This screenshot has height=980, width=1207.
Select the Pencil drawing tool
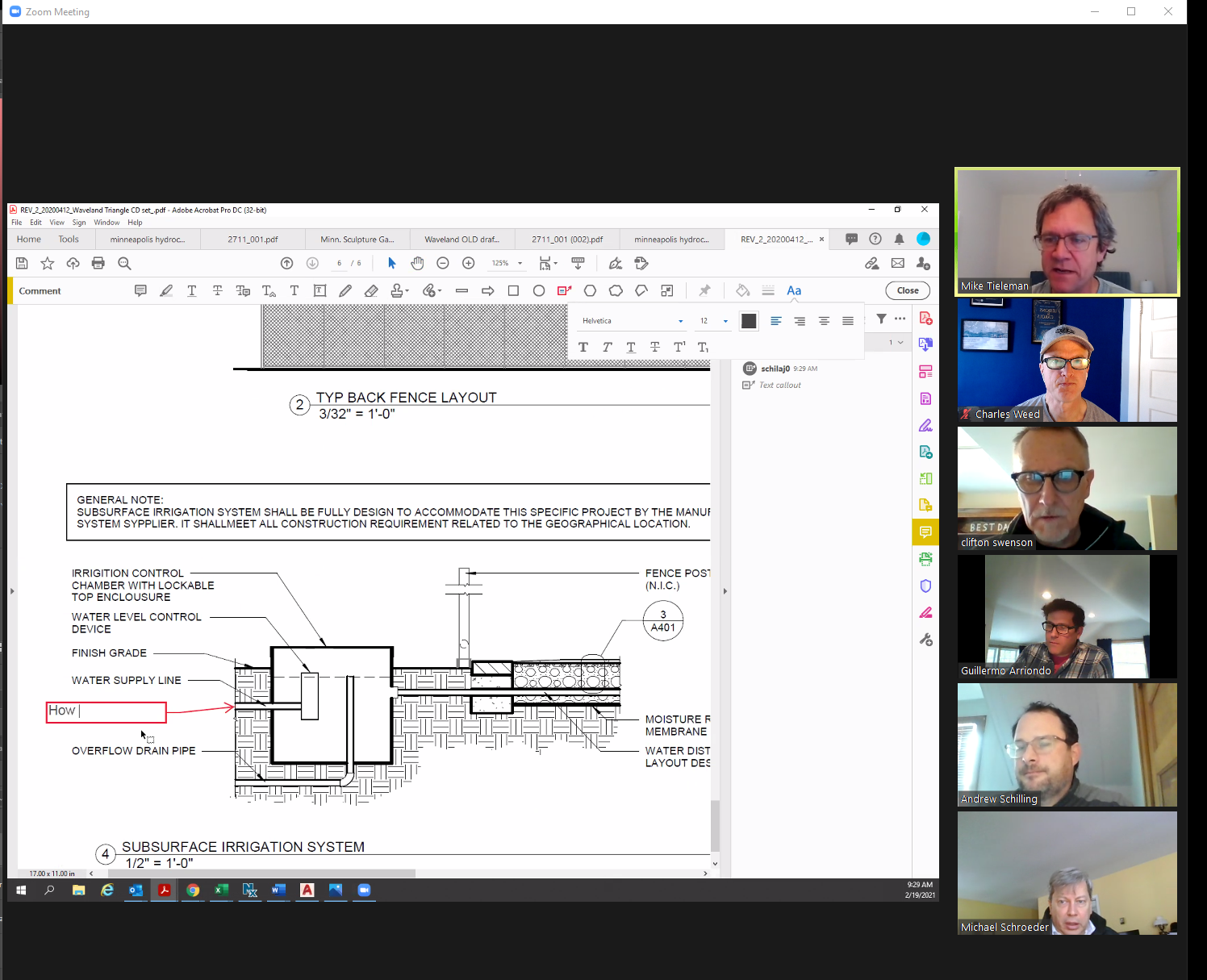pos(345,290)
